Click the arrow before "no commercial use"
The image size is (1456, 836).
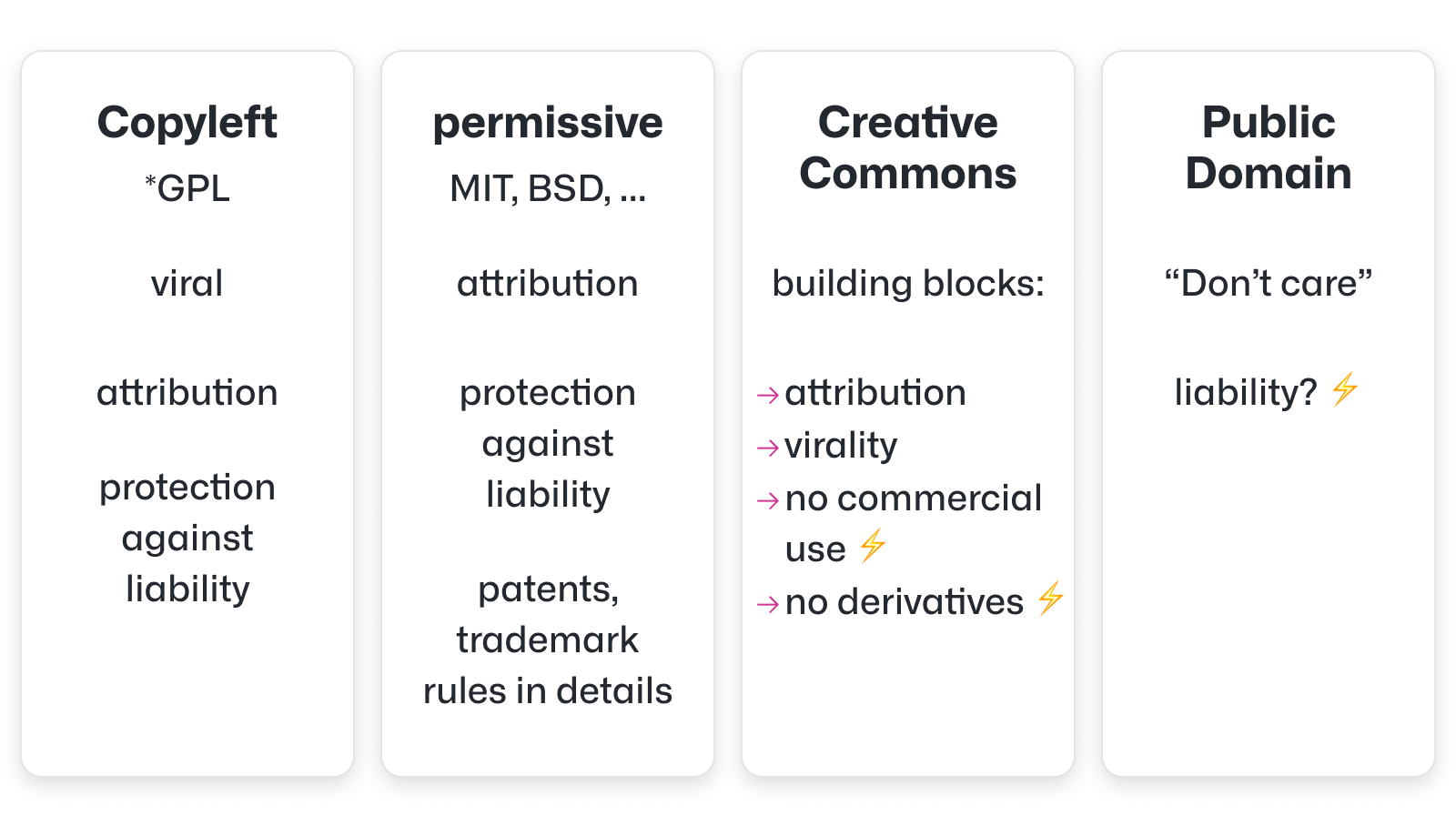click(x=767, y=500)
